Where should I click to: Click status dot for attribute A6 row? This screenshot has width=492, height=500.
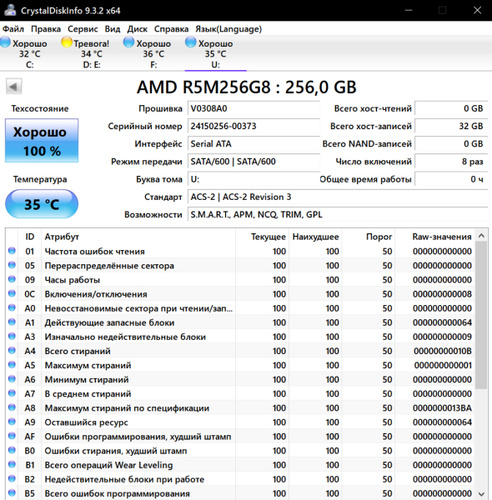12,379
